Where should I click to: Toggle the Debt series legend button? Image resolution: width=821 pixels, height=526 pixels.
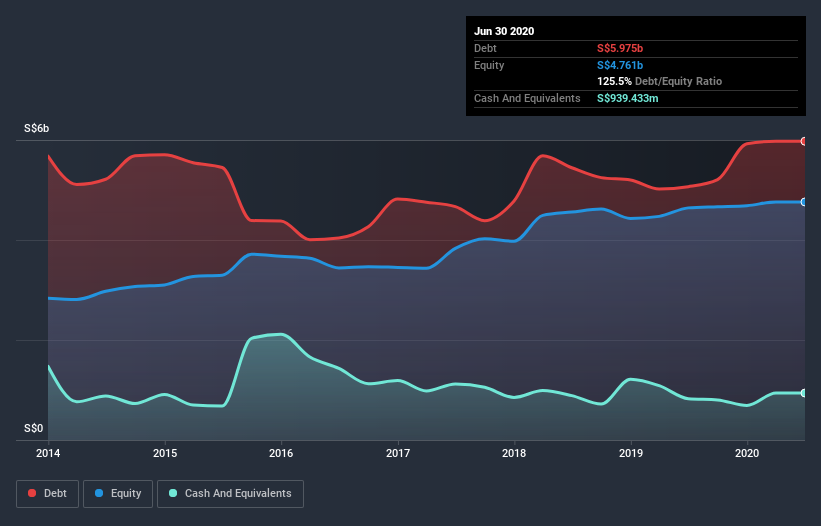click(x=48, y=494)
